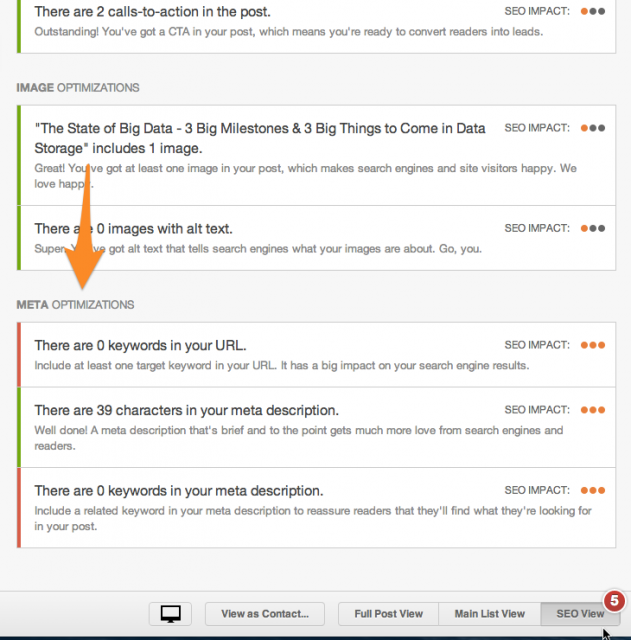The height and width of the screenshot is (640, 631).
Task: Click the desktop monitor preview icon button
Action: 170,613
